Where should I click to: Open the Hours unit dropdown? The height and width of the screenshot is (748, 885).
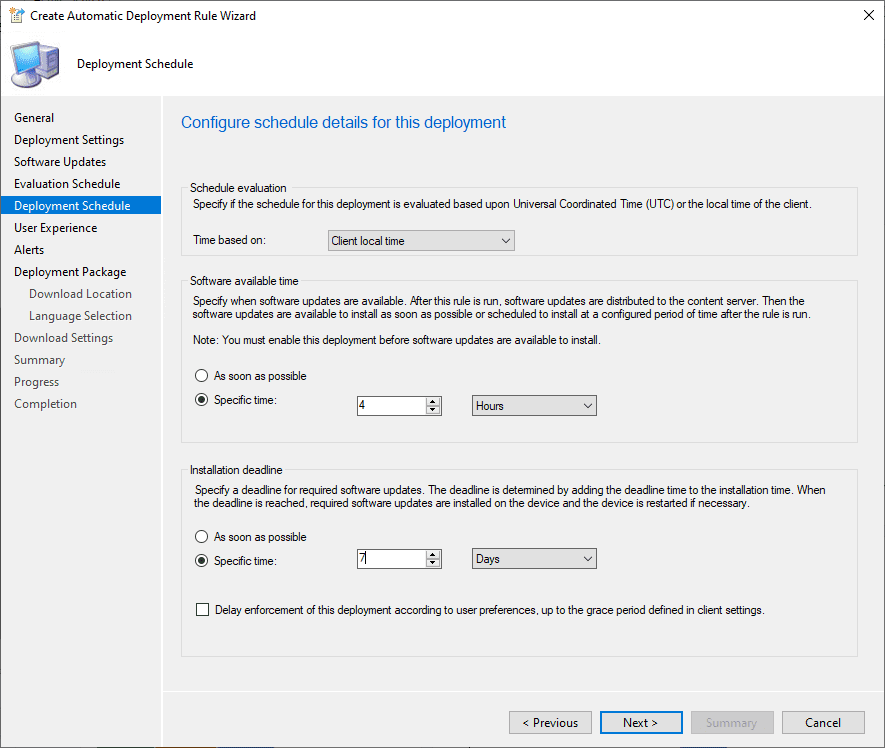[x=534, y=406]
